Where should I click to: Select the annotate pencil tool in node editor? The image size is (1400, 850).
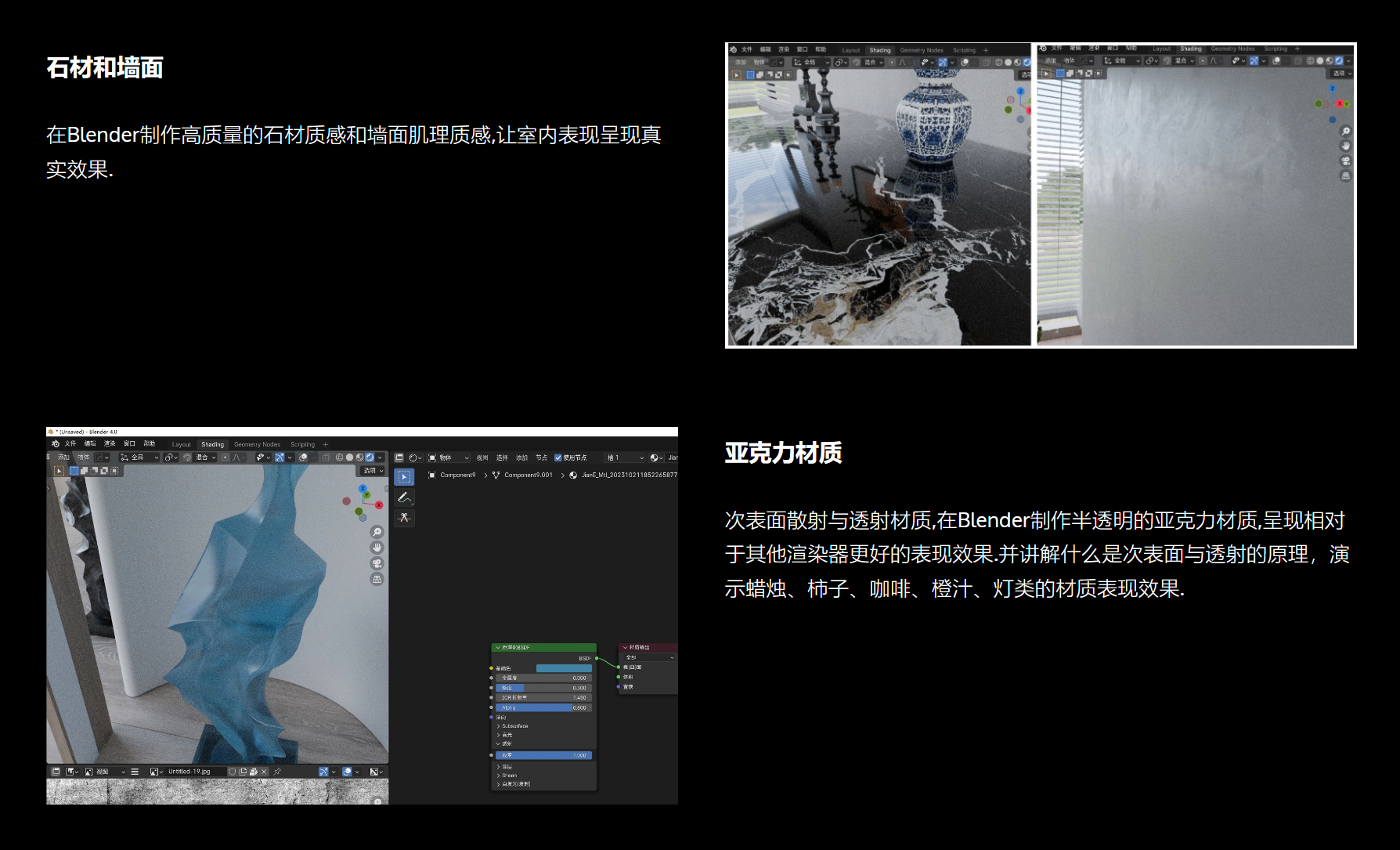404,497
